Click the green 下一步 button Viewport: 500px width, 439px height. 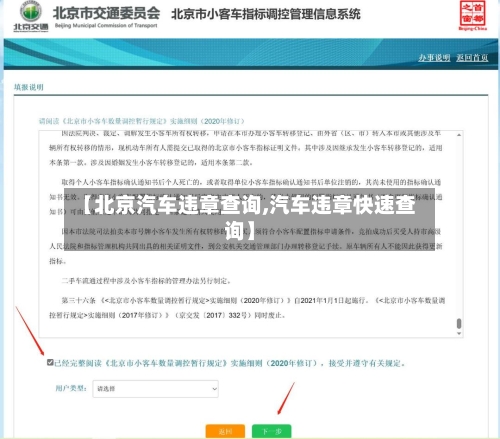coord(272,431)
